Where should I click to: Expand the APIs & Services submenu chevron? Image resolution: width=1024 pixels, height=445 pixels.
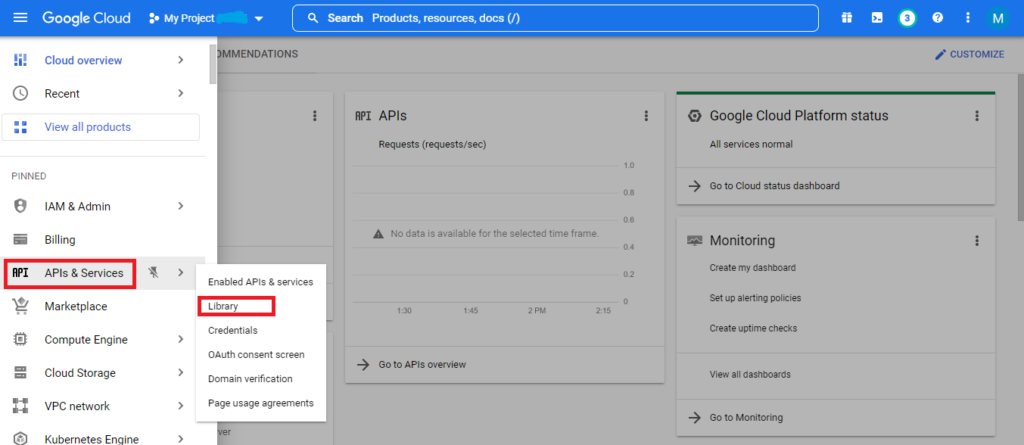[181, 273]
